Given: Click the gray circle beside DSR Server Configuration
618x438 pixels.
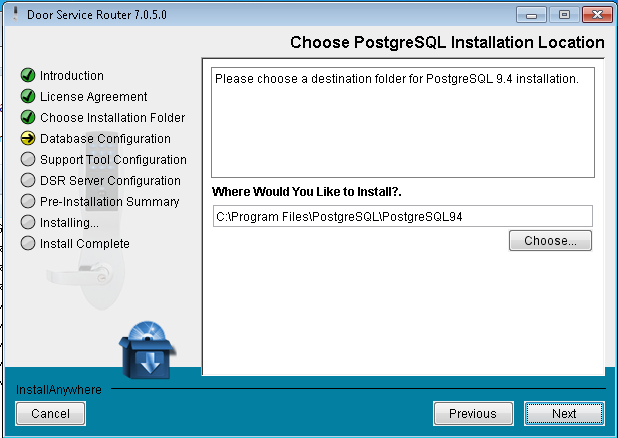Looking at the screenshot, I should click(x=28, y=180).
